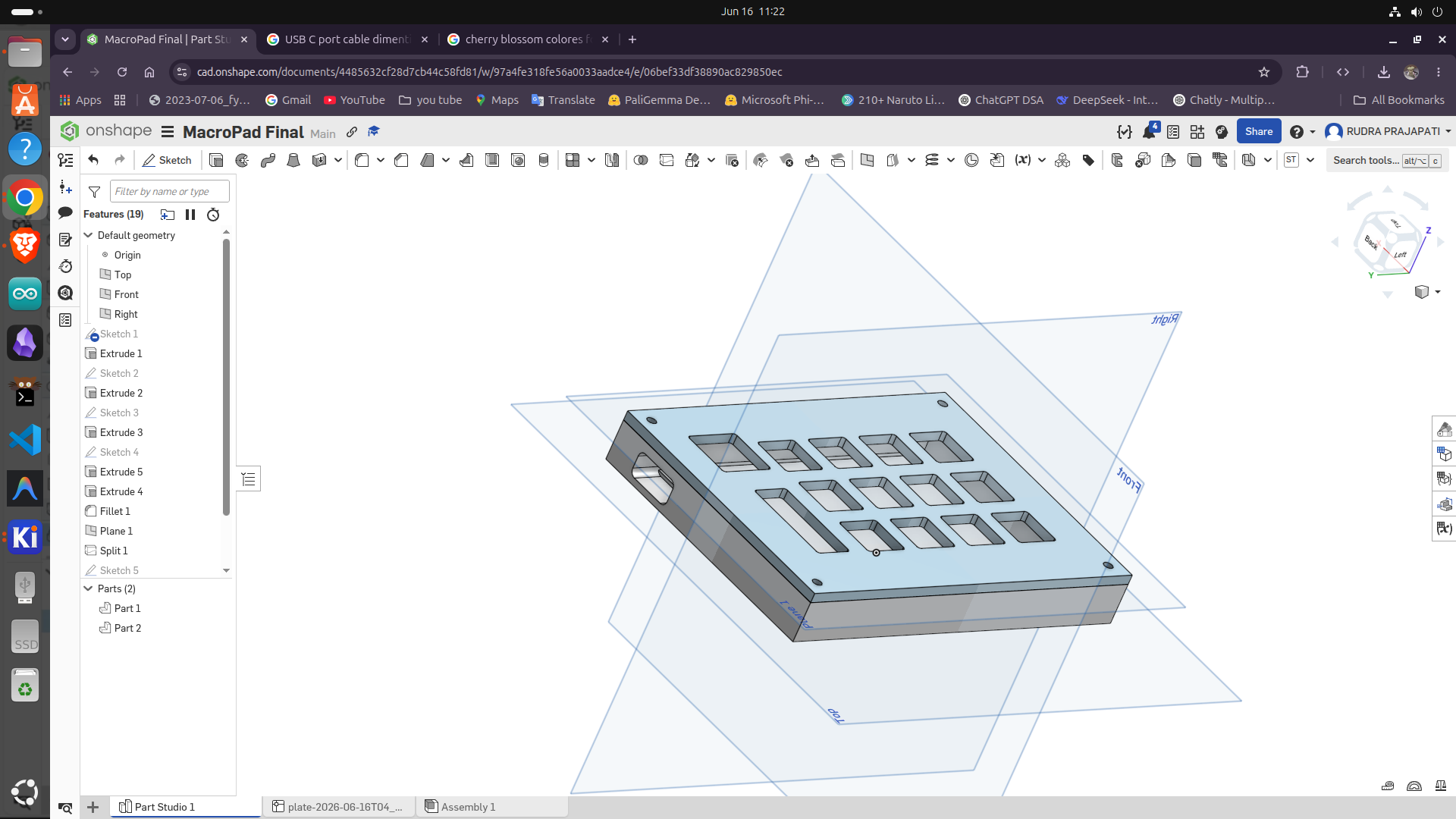
Task: Collapse the Parts (2) group
Action: tap(89, 588)
